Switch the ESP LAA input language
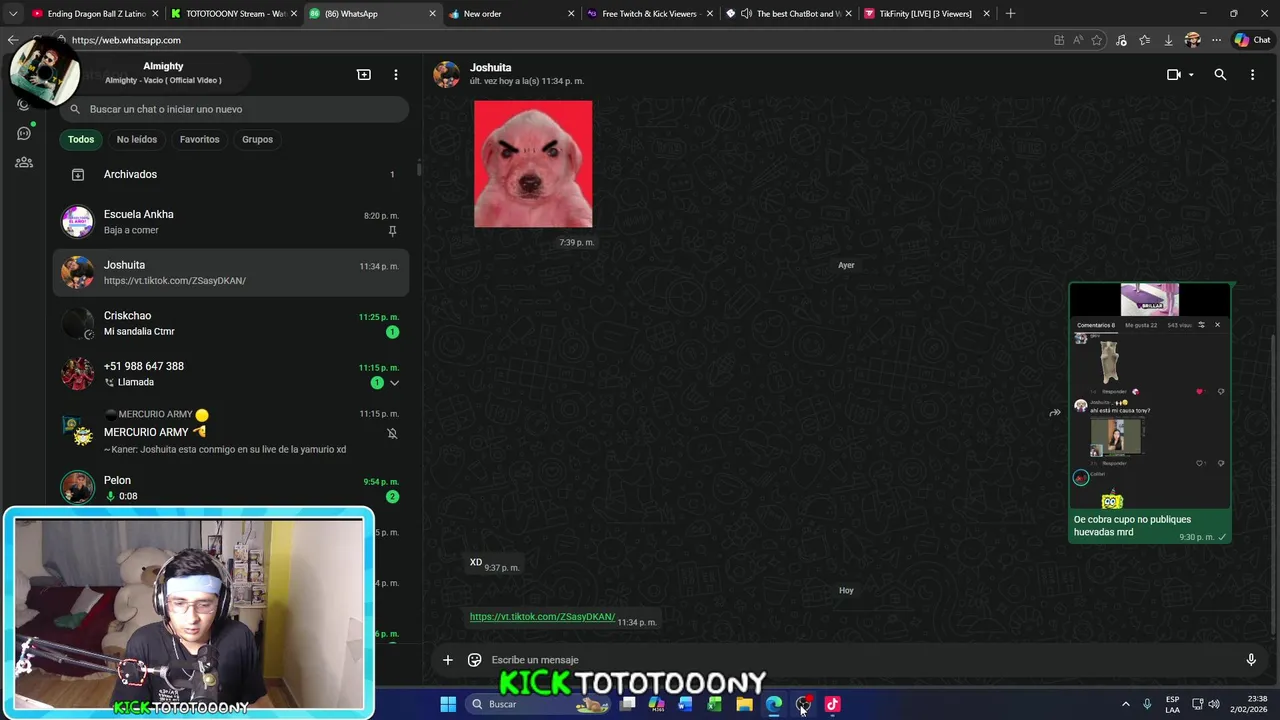This screenshot has height=720, width=1280. [x=1172, y=704]
